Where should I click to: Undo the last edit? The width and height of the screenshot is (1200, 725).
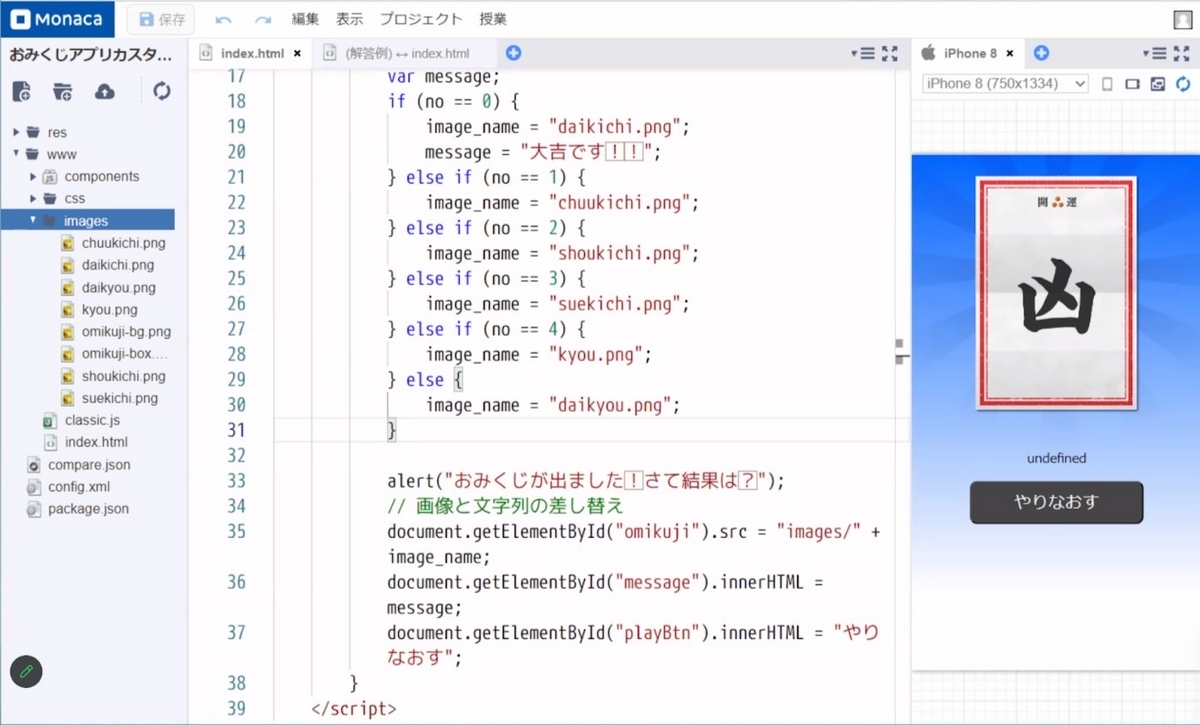(222, 19)
